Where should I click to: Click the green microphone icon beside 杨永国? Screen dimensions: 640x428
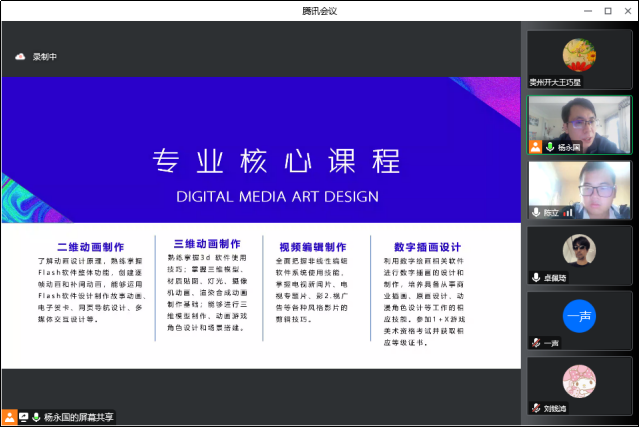[x=549, y=147]
